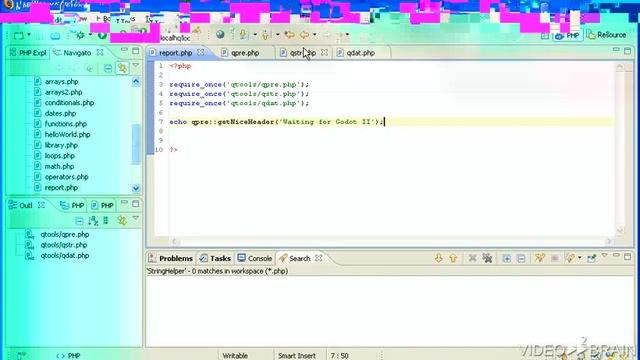640x360 pixels.
Task: Collapse all search results
Action: (521, 258)
